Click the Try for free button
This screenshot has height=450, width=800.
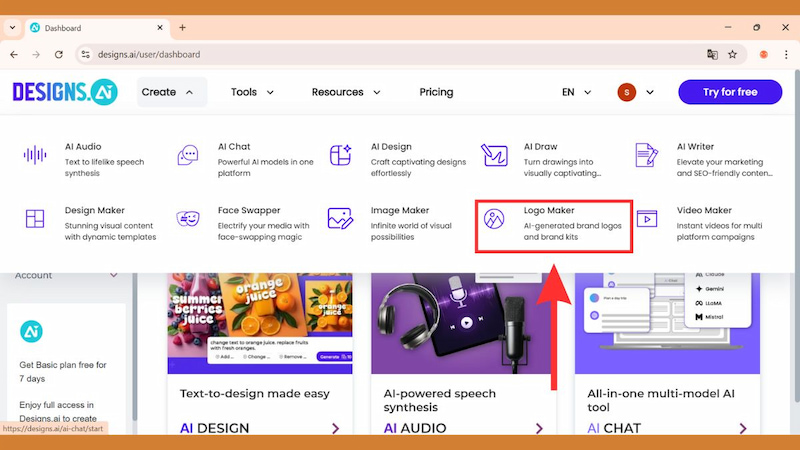(x=730, y=92)
